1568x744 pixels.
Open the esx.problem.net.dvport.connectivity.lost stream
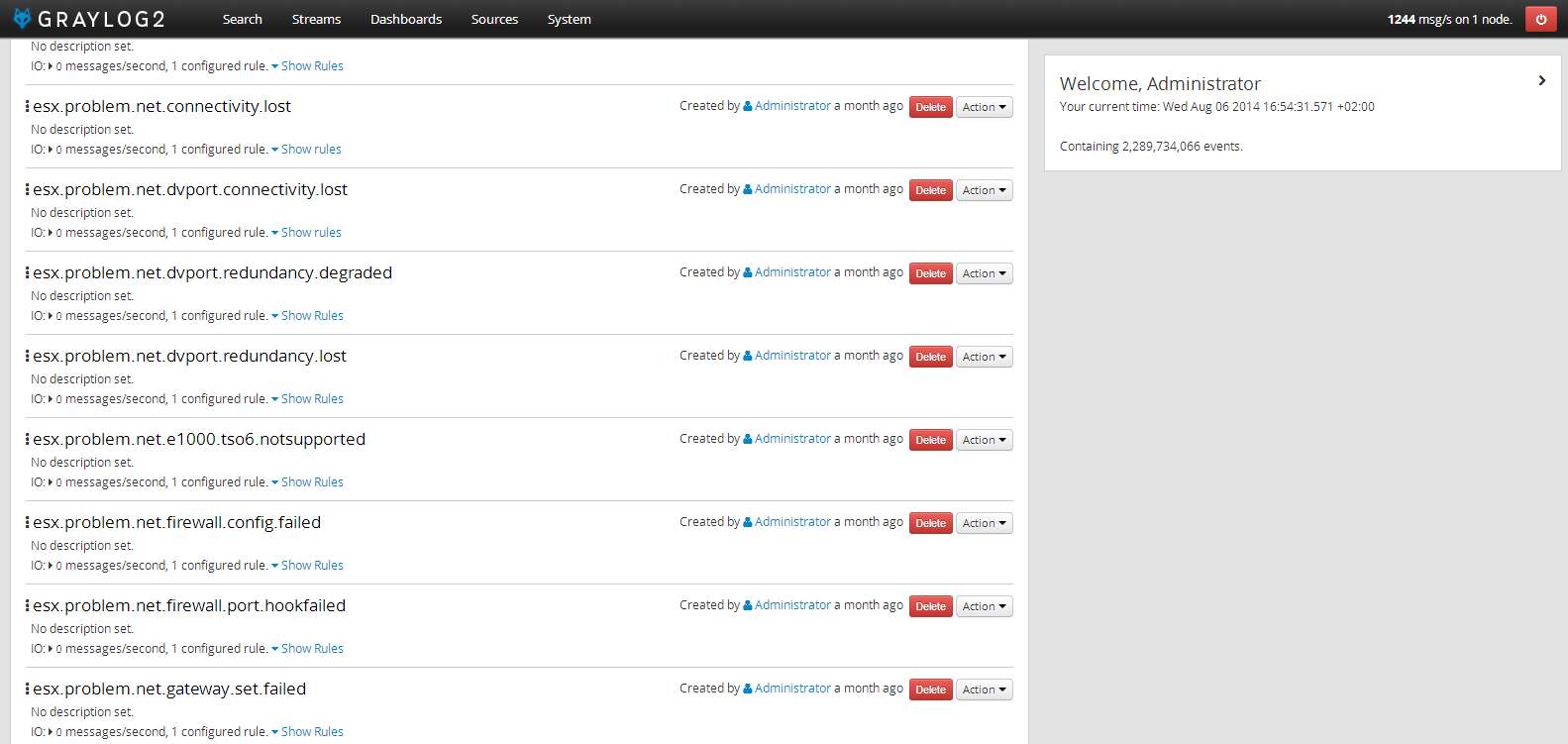pos(190,189)
